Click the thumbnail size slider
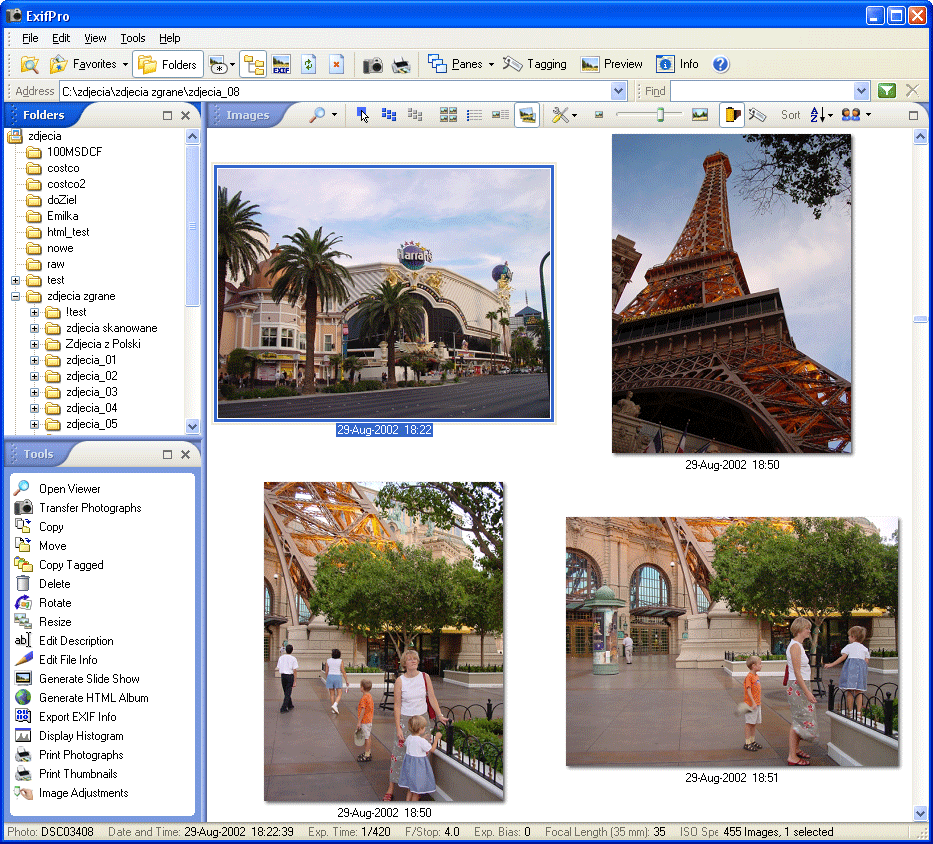The height and width of the screenshot is (844, 933). tap(660, 115)
